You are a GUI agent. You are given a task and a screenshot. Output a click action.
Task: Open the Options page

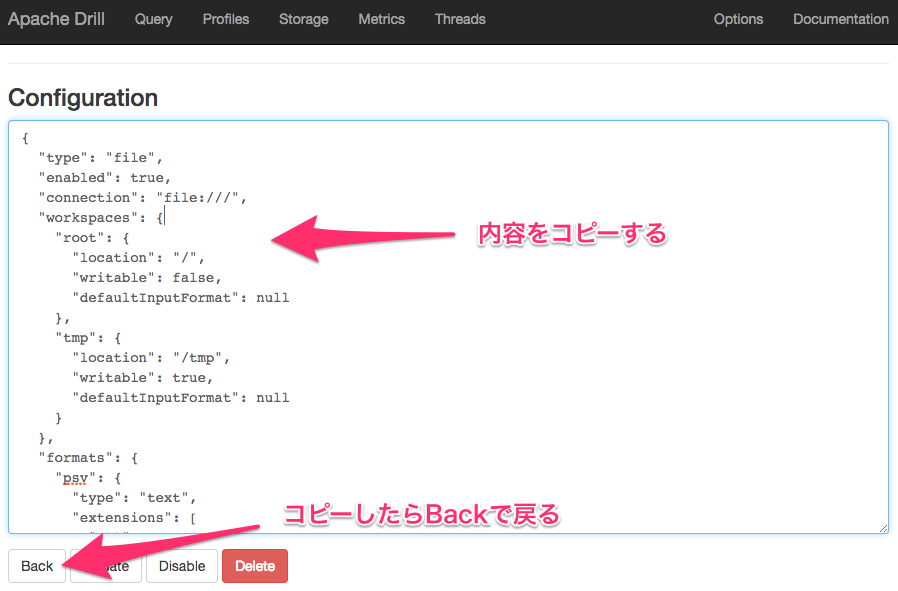click(x=738, y=19)
